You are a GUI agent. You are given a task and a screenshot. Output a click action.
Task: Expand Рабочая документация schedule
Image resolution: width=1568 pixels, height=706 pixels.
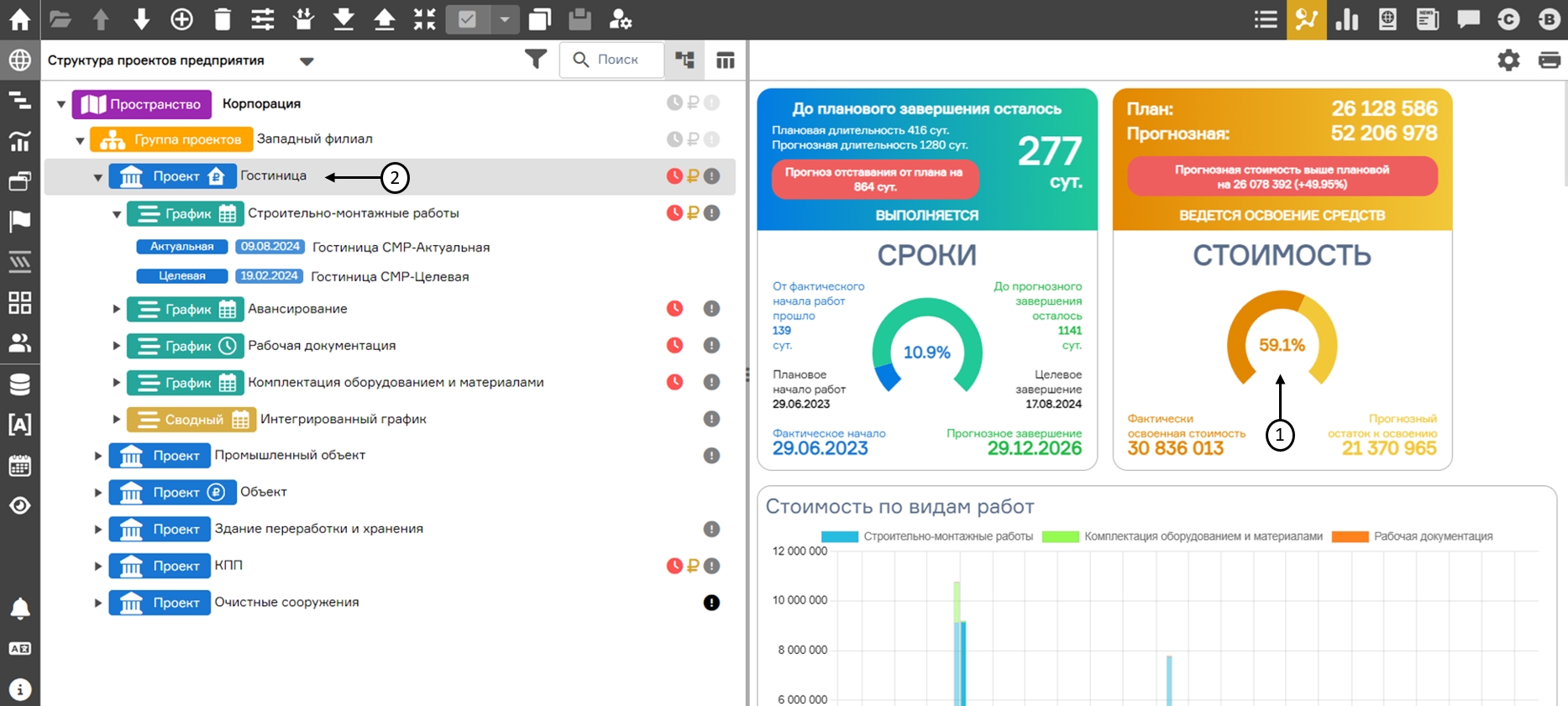point(117,346)
